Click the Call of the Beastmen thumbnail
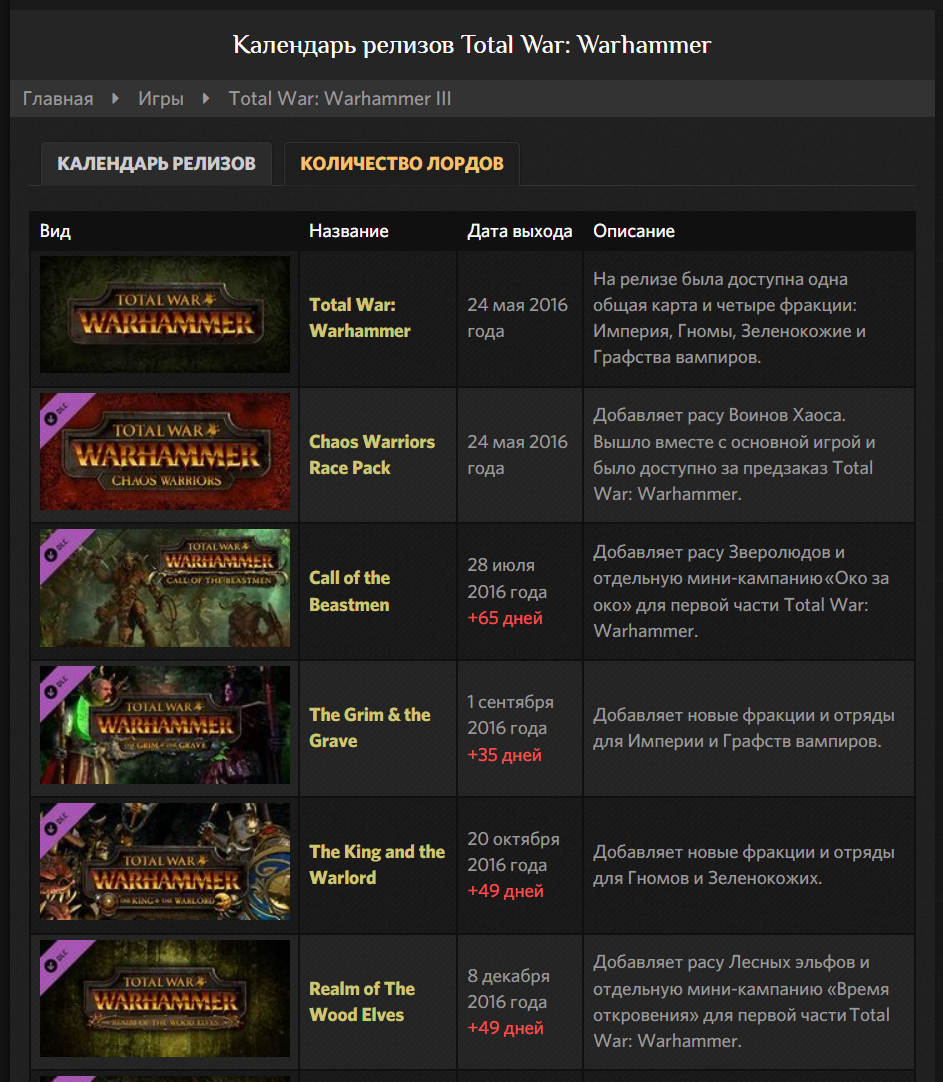This screenshot has width=943, height=1082. coord(165,588)
